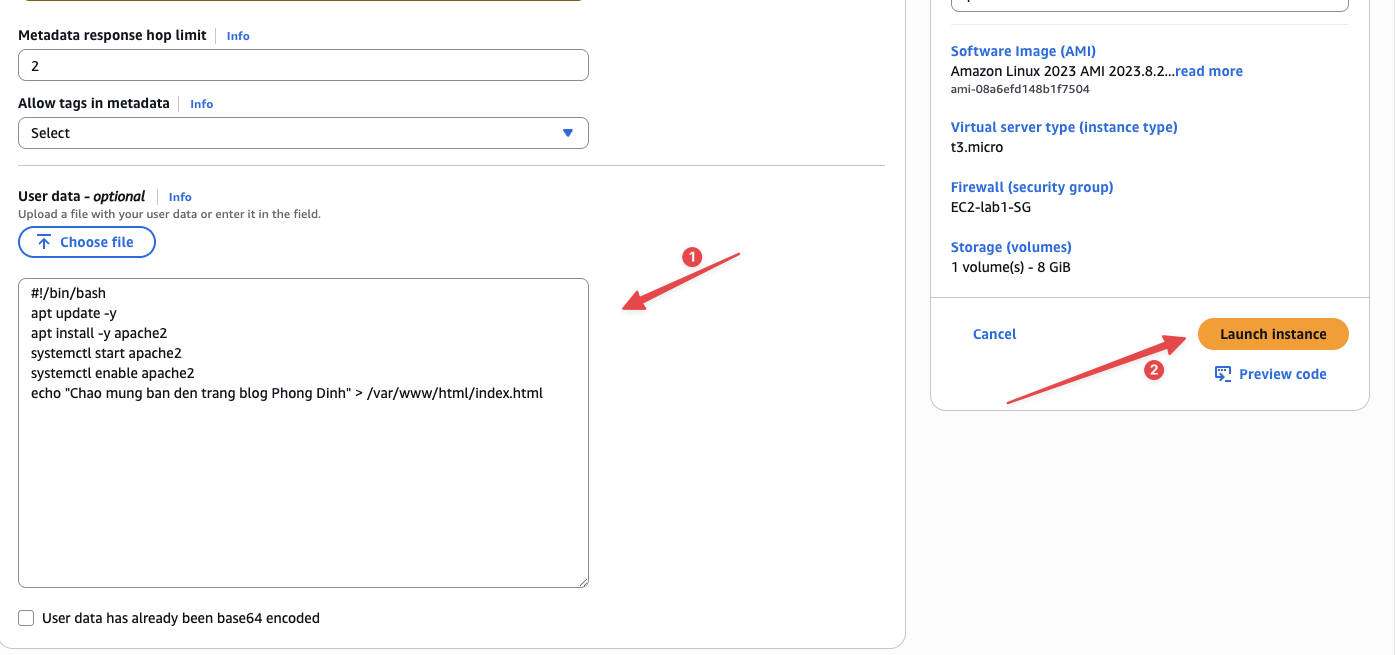Click Virtual server type (instance type) heading
1396x655 pixels.
click(x=1064, y=127)
